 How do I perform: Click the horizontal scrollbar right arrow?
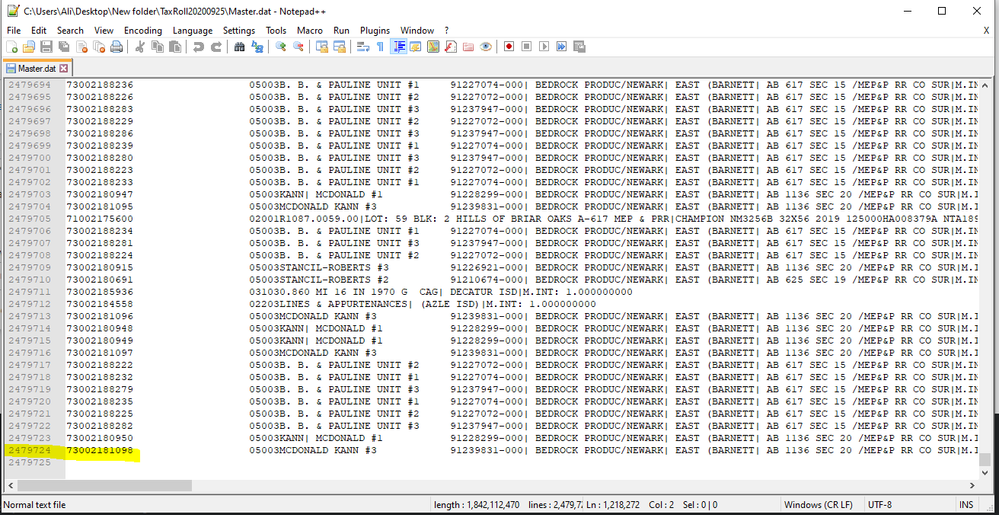(973, 486)
